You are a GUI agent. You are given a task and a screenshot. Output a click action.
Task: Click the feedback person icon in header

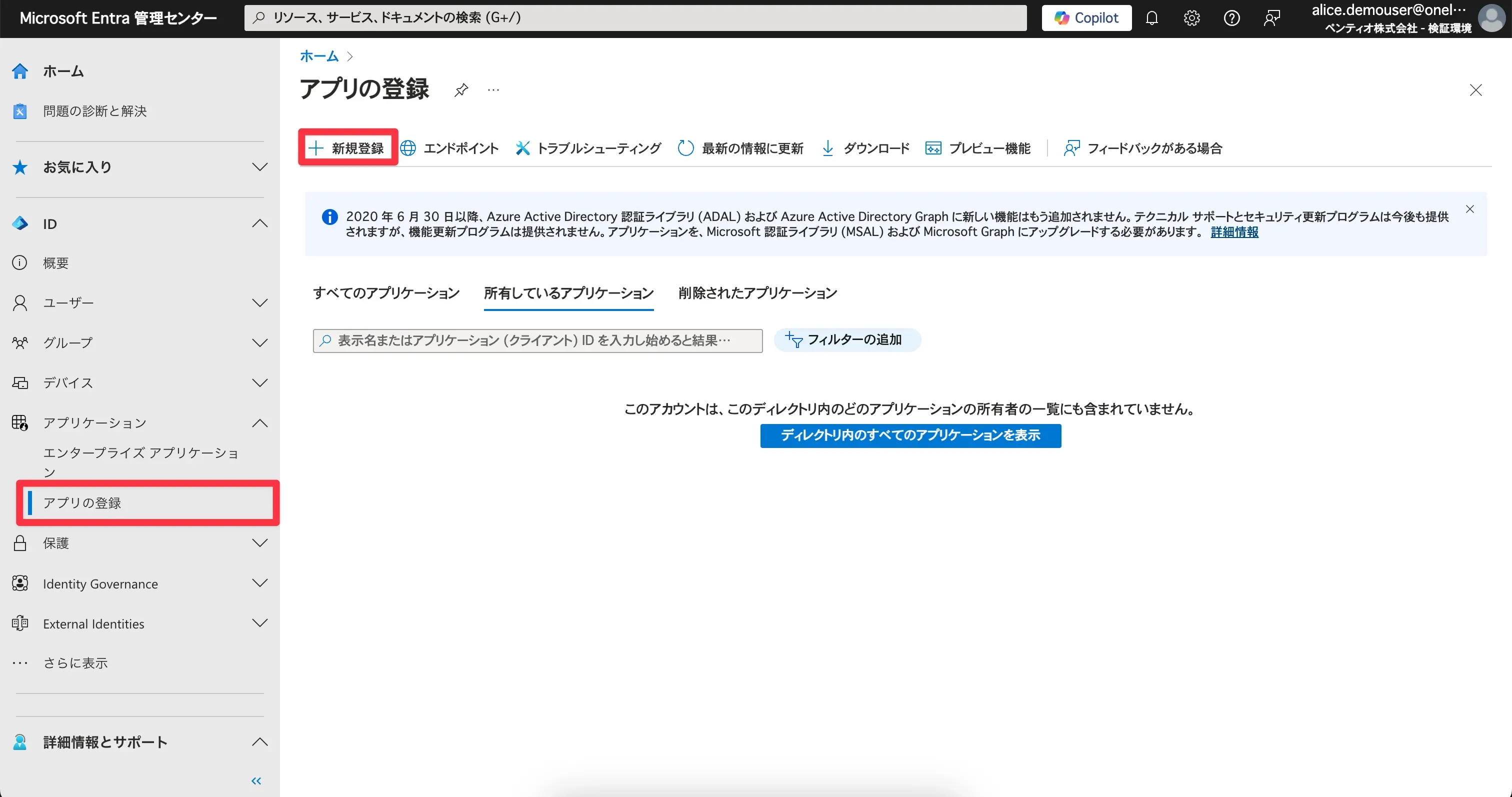tap(1271, 18)
